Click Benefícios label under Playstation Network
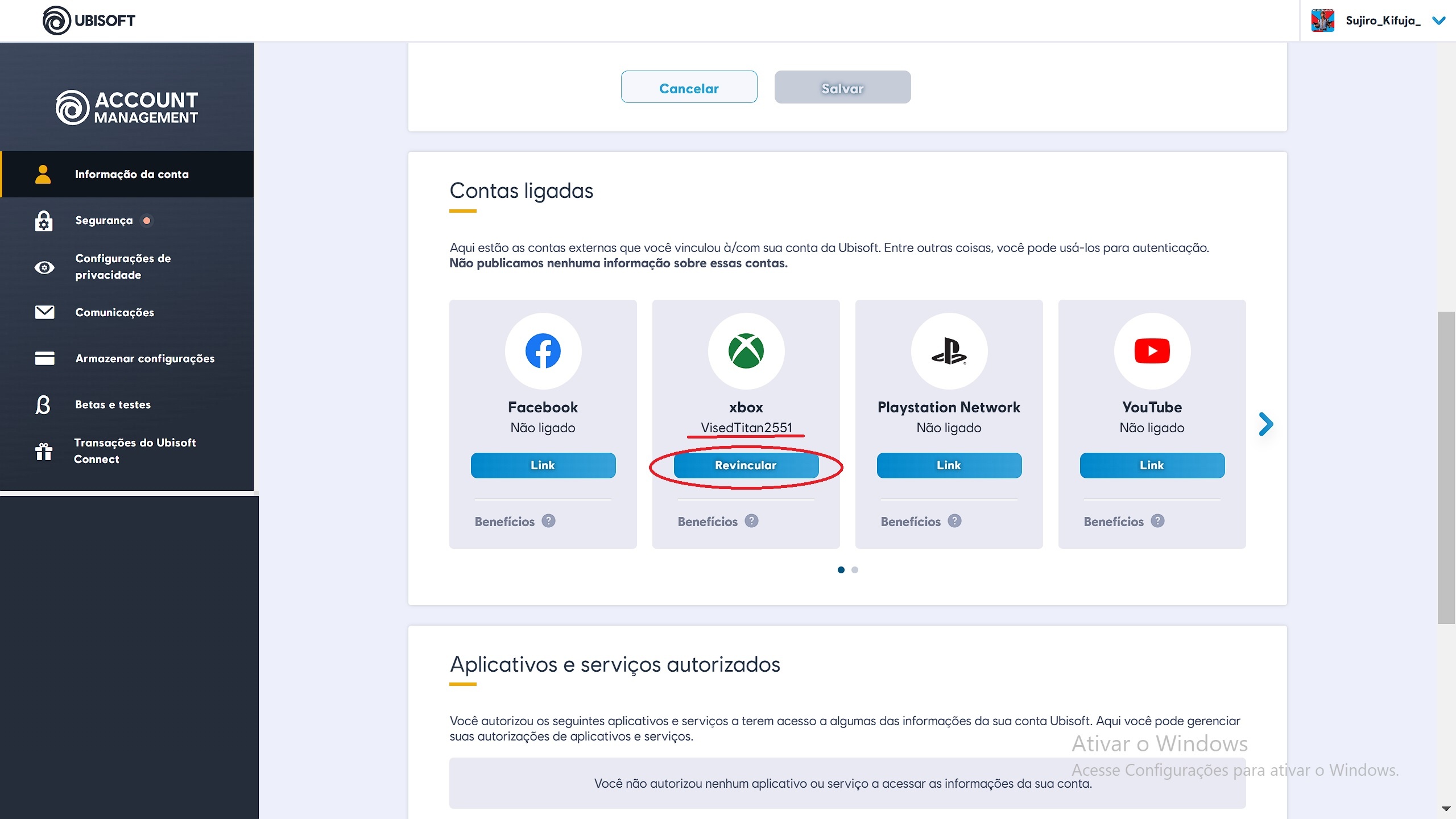Image resolution: width=1456 pixels, height=819 pixels. coord(911,522)
